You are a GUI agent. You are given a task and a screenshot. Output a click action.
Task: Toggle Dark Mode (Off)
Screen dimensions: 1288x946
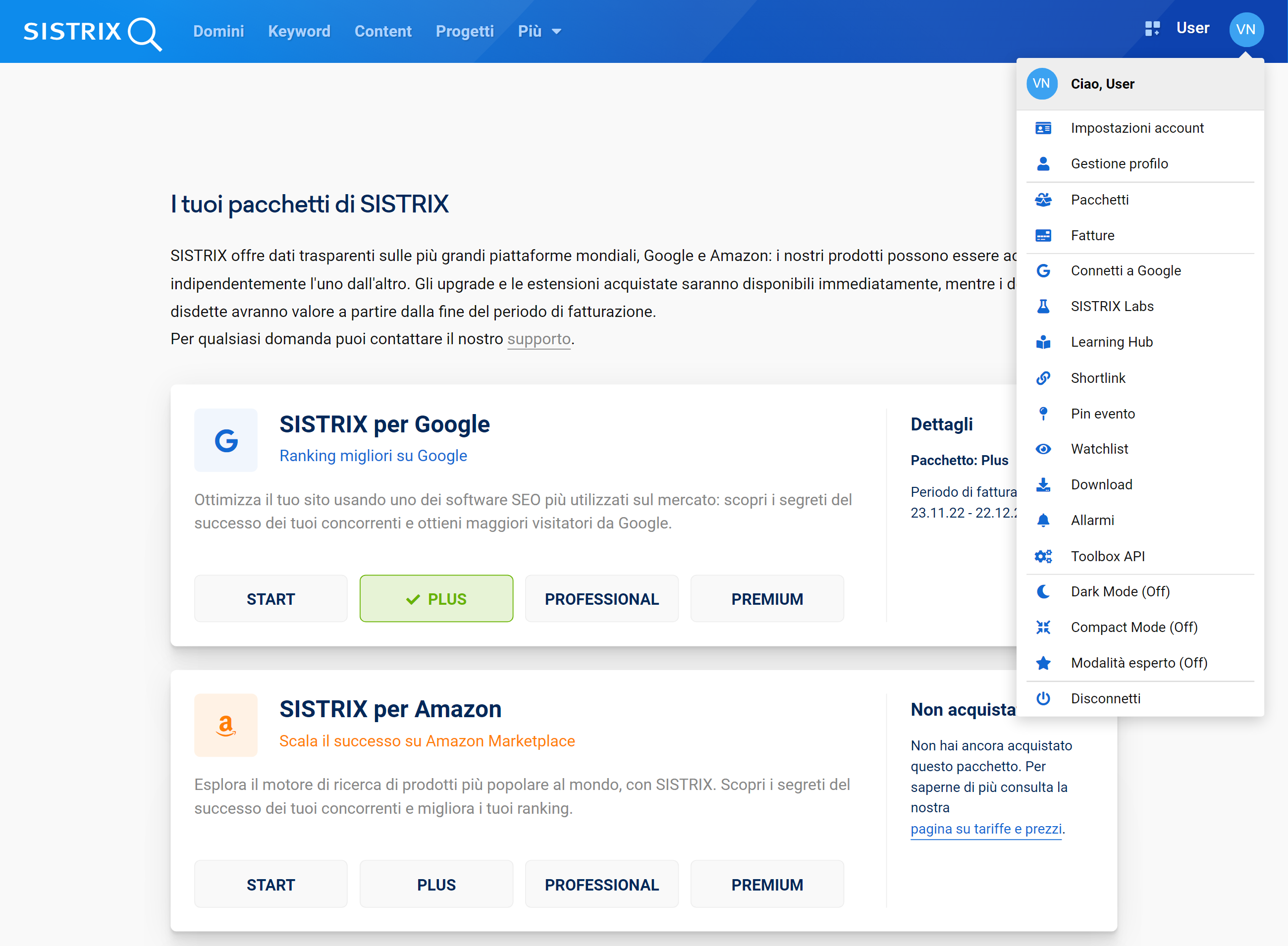pos(1140,591)
